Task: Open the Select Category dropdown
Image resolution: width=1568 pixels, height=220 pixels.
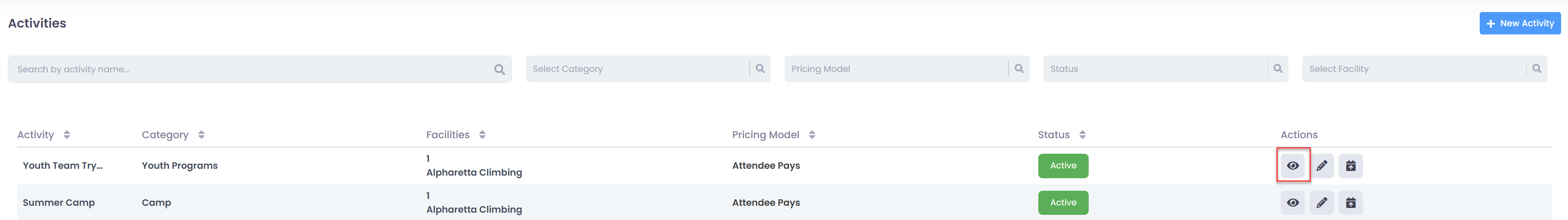Action: click(x=637, y=69)
